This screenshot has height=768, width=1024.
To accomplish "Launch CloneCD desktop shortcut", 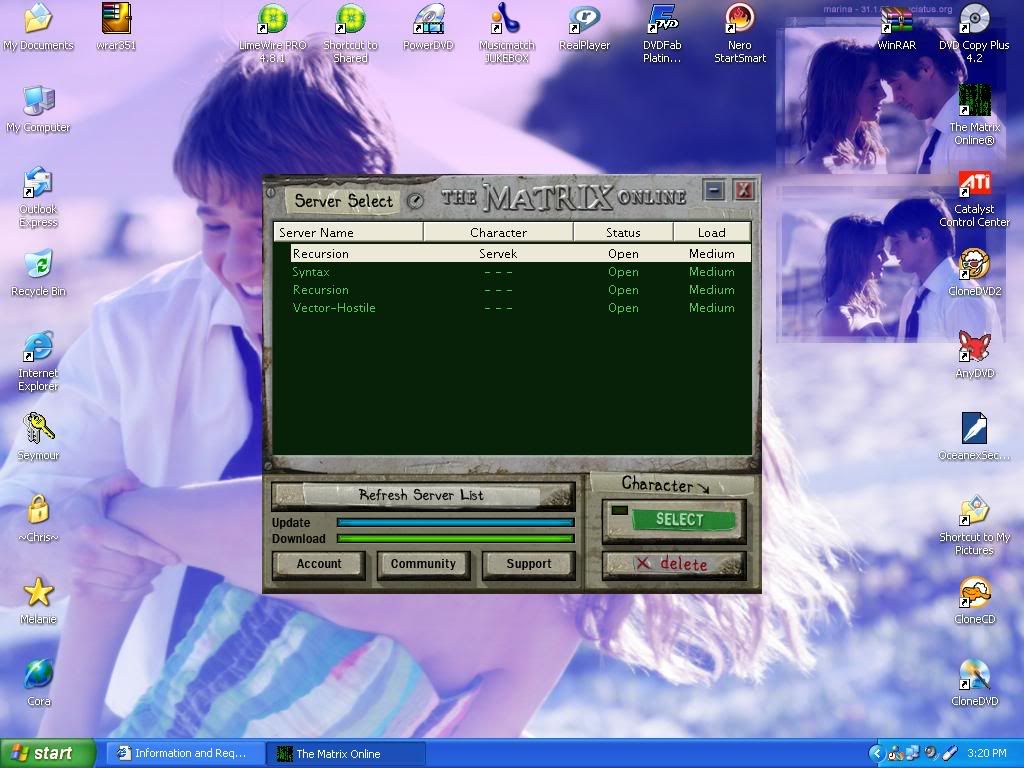I will coord(974,601).
